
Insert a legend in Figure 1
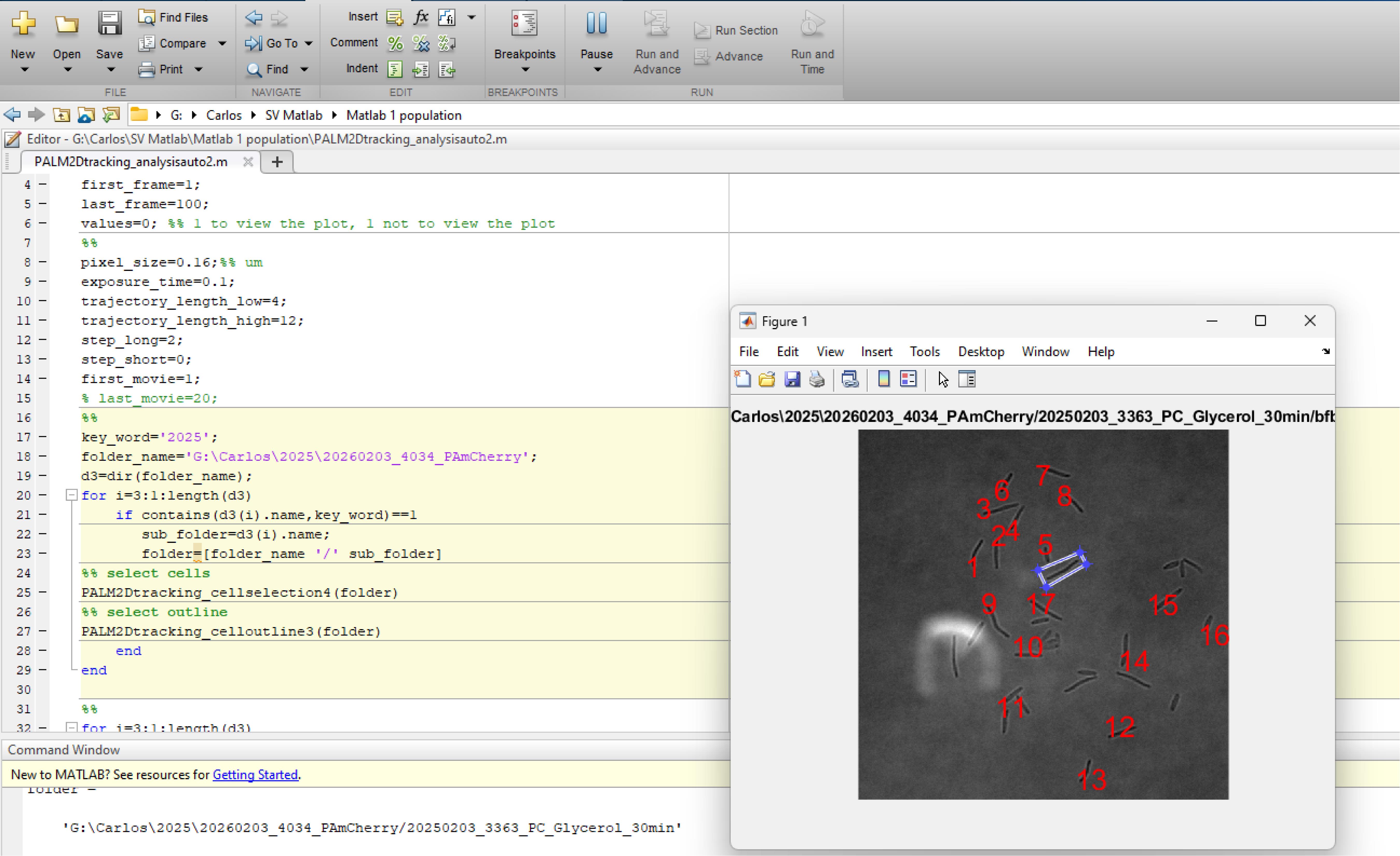(x=909, y=379)
